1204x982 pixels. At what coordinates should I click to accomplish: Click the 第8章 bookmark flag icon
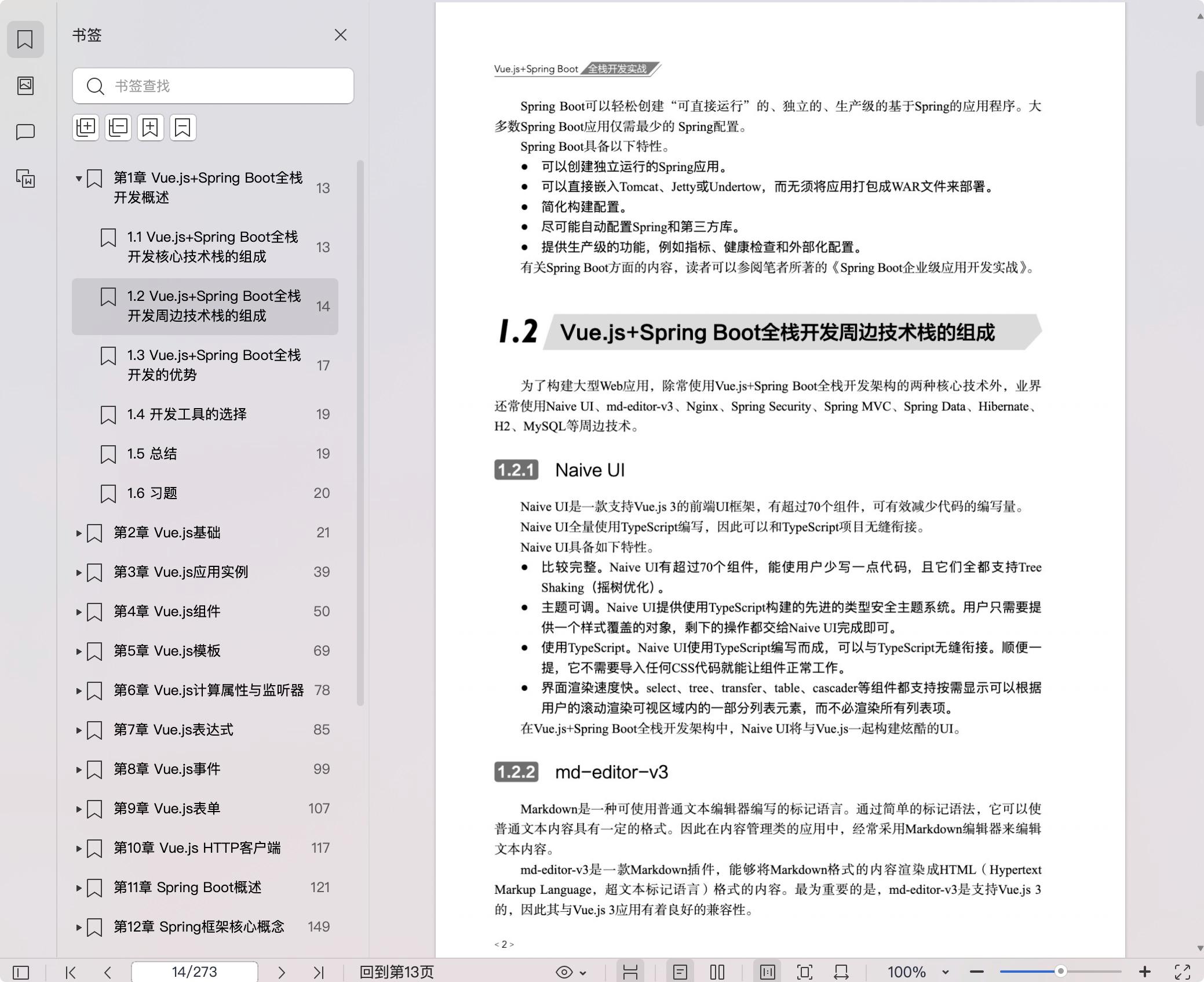(94, 770)
